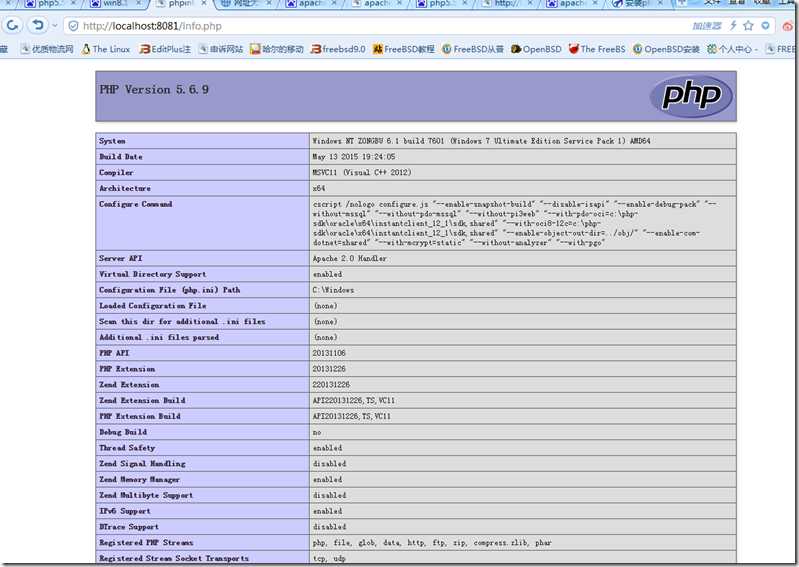Open the OpenBSD安装 bookmark
This screenshot has height=567, width=799.
(x=666, y=49)
